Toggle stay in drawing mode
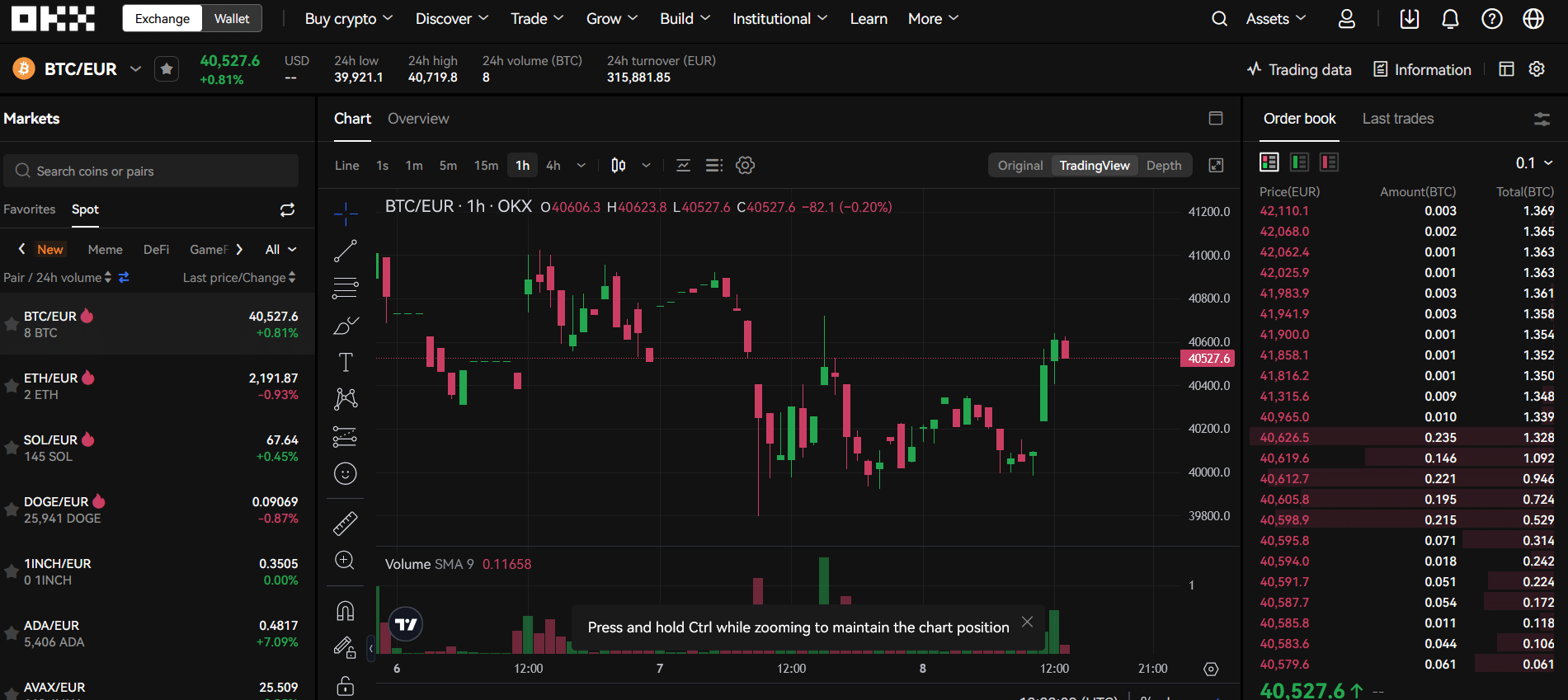The width and height of the screenshot is (1568, 700). [x=346, y=648]
